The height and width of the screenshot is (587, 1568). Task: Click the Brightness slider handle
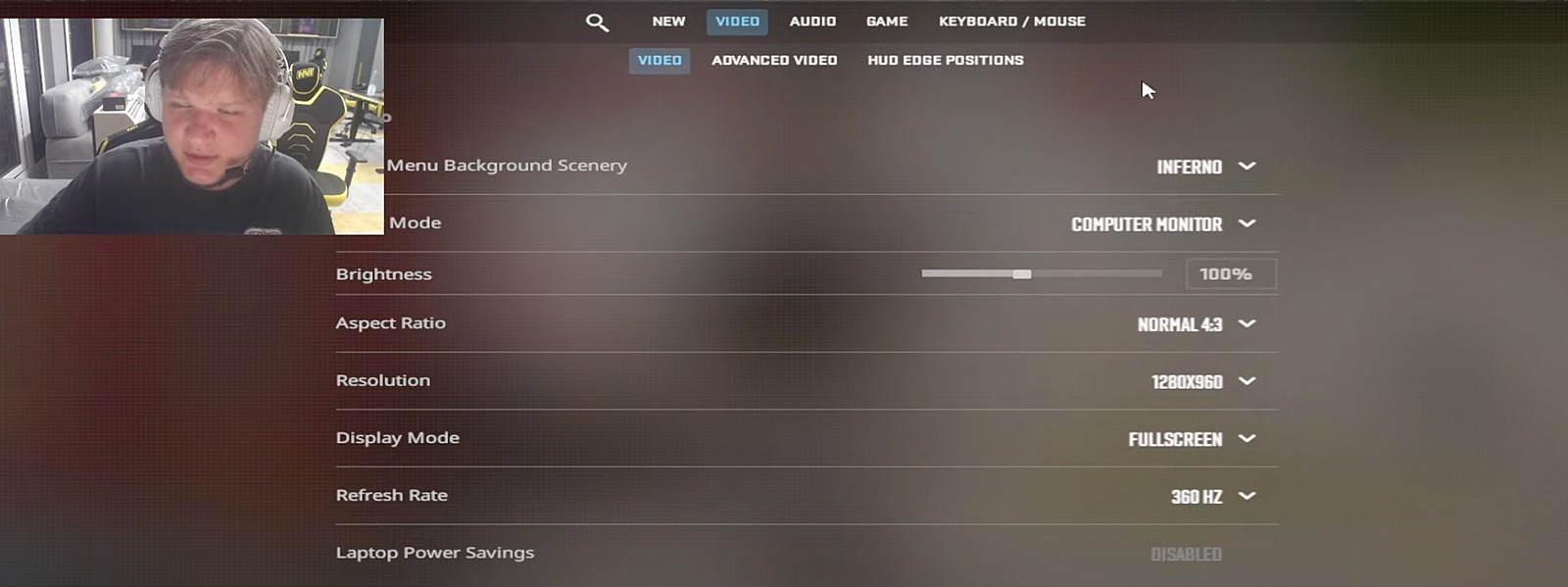1022,274
